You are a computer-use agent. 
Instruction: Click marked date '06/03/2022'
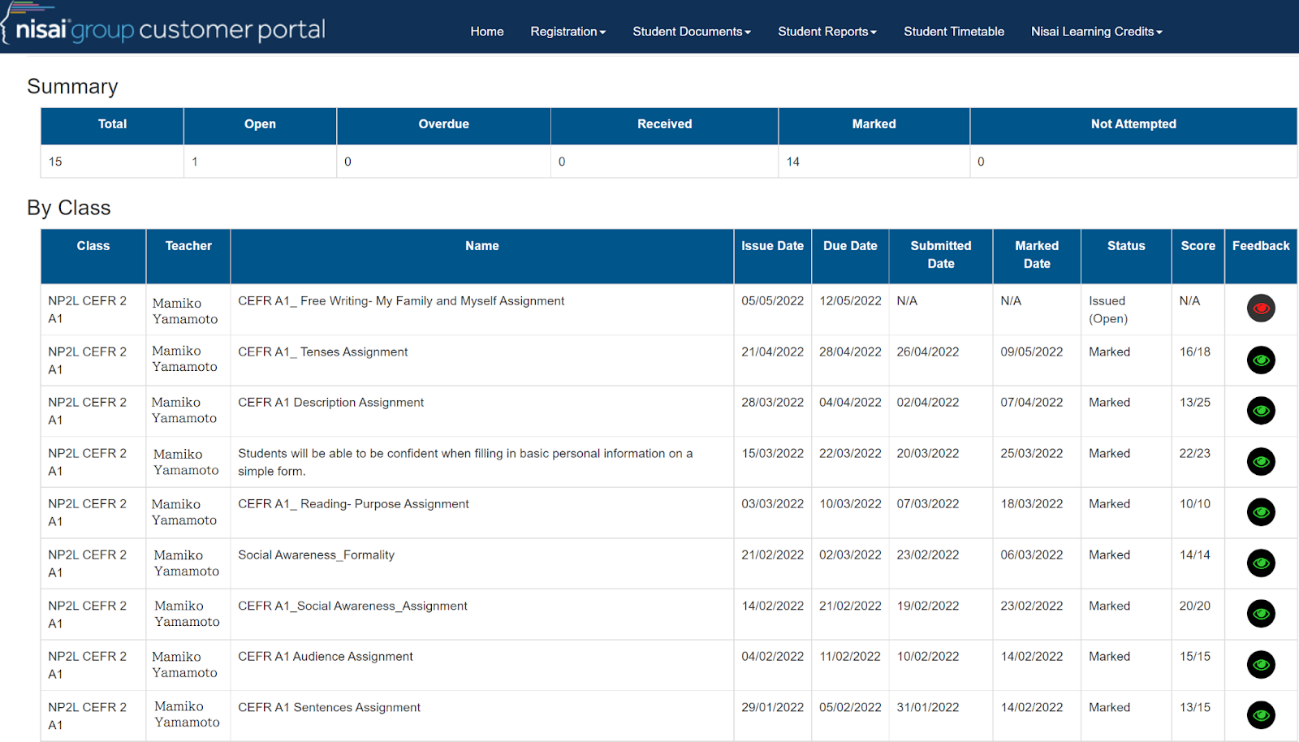coord(1032,555)
